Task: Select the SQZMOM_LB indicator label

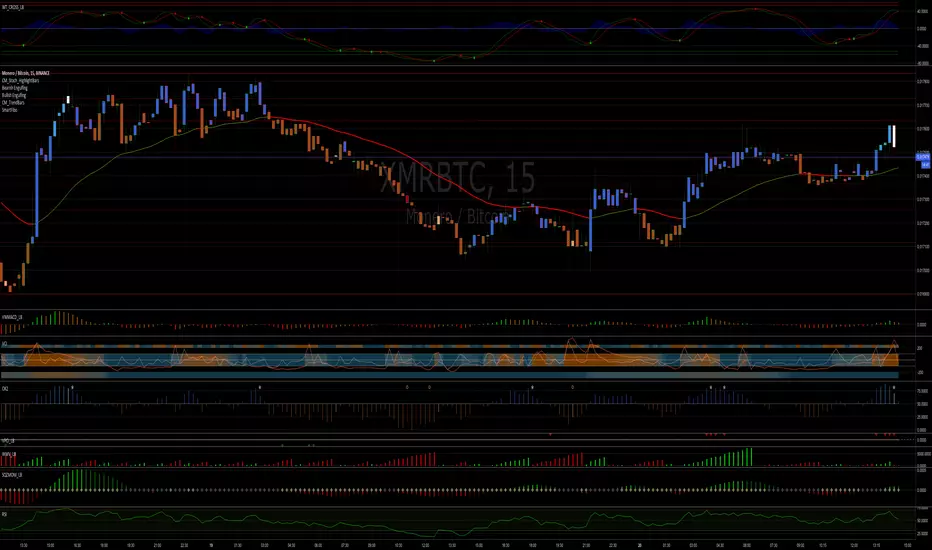Action: coord(12,475)
